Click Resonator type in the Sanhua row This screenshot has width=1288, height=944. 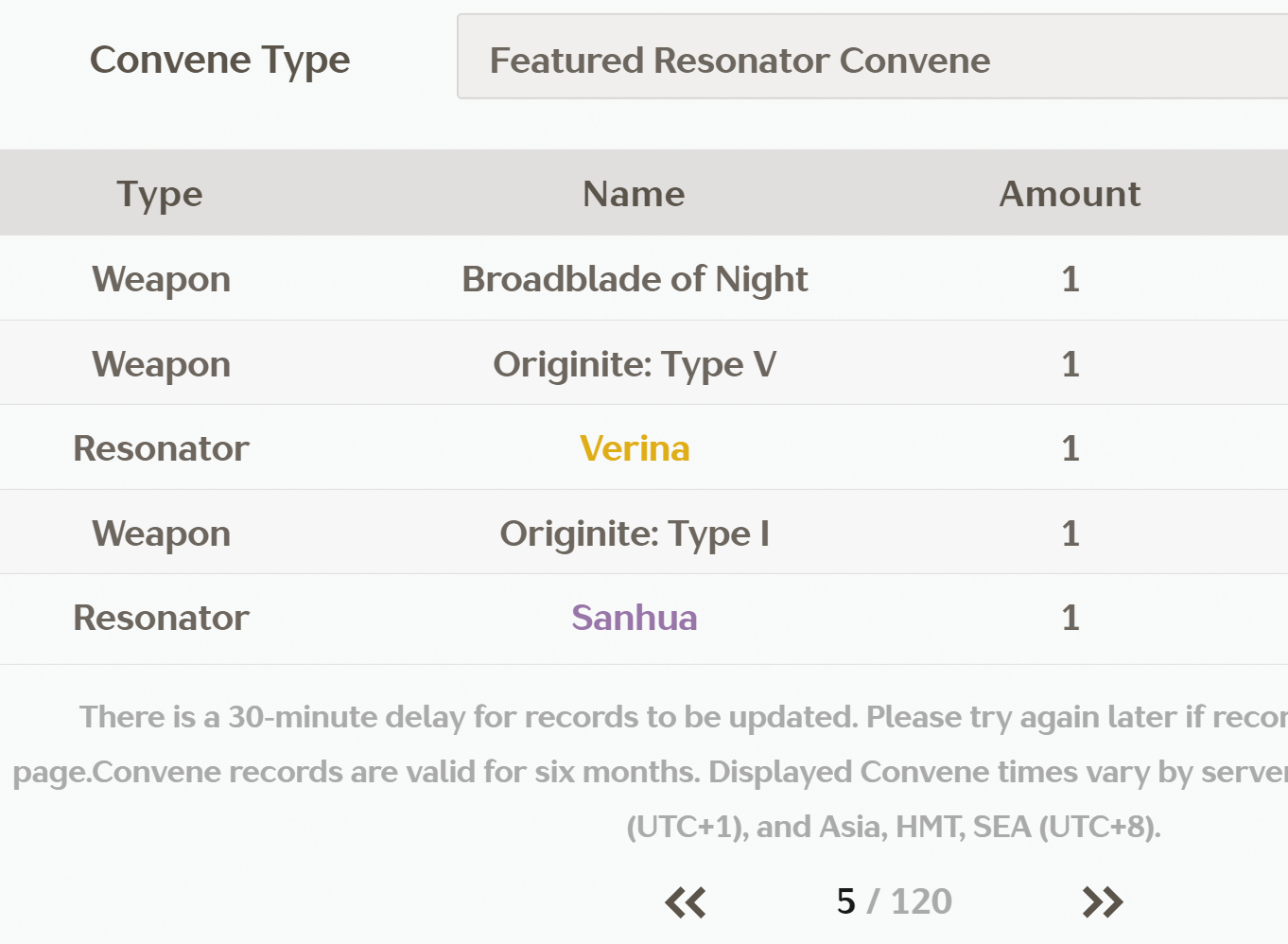click(161, 618)
